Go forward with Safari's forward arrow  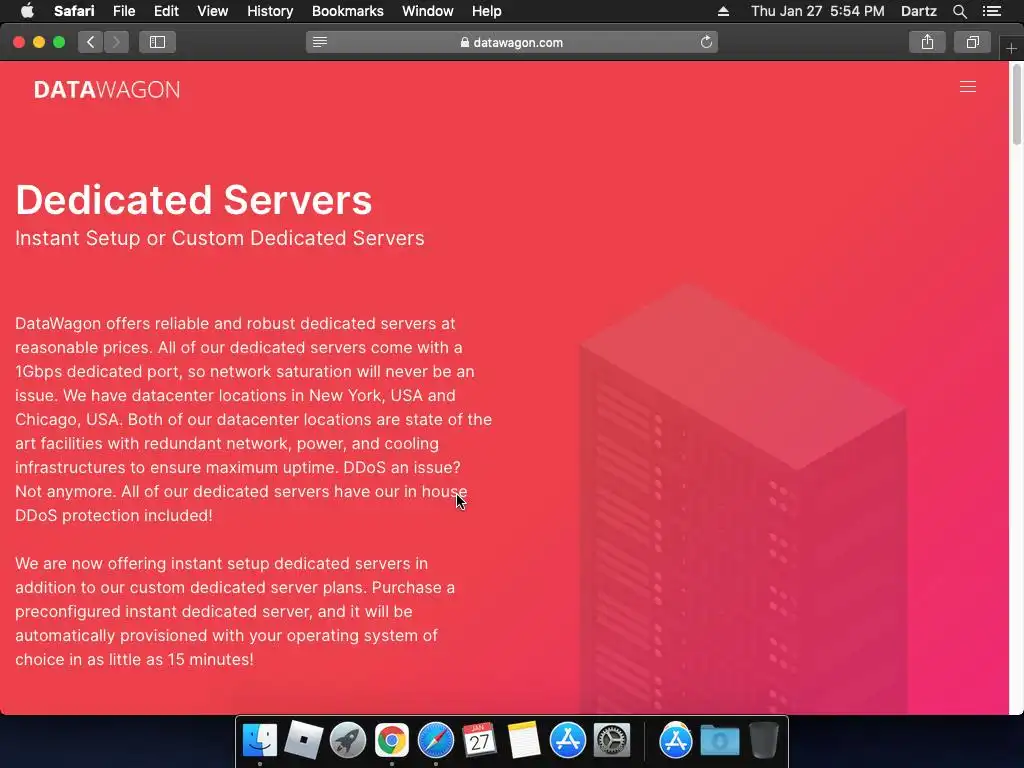pyautogui.click(x=116, y=42)
